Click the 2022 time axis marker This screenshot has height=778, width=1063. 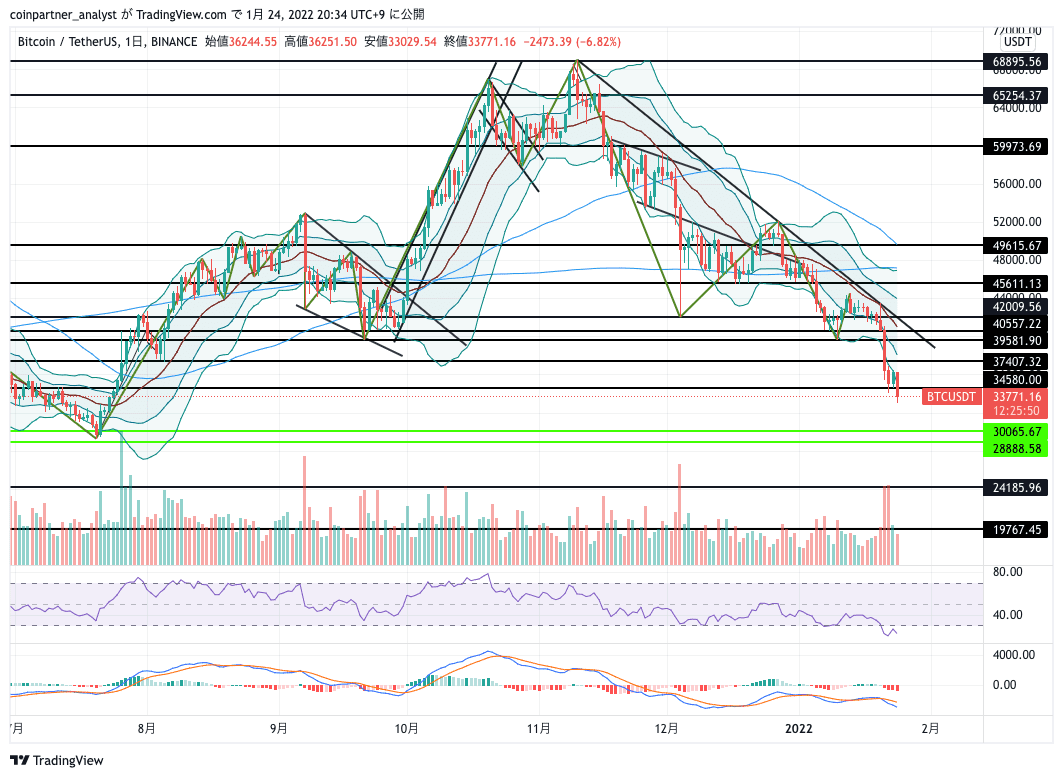pos(798,729)
